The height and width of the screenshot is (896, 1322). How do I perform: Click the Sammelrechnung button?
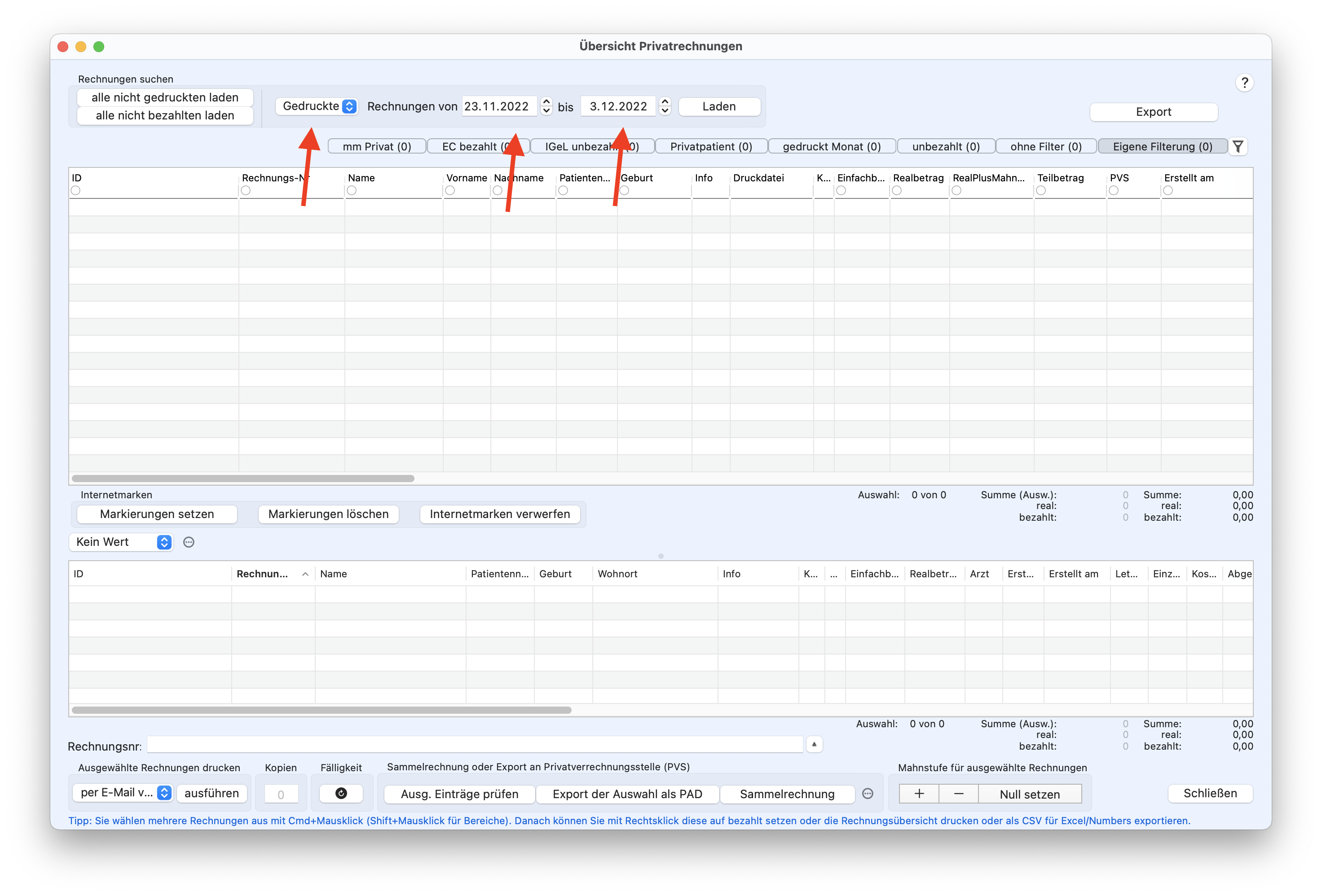[787, 794]
